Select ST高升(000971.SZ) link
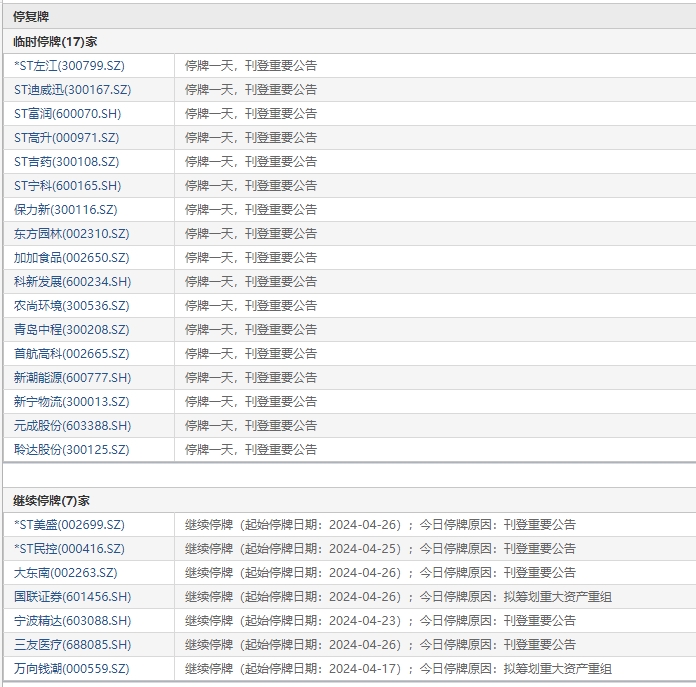This screenshot has width=696, height=687. tap(66, 138)
